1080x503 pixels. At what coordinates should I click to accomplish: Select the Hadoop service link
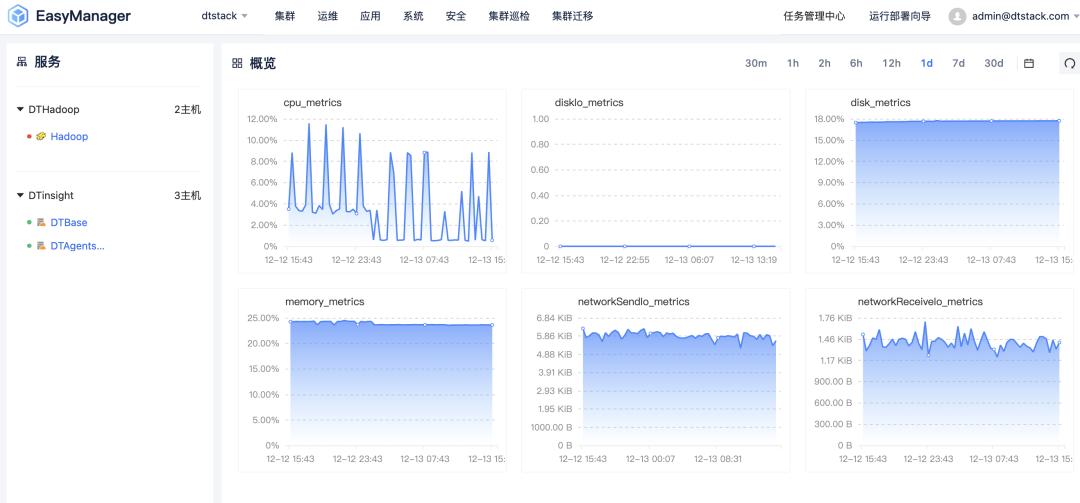coord(69,136)
